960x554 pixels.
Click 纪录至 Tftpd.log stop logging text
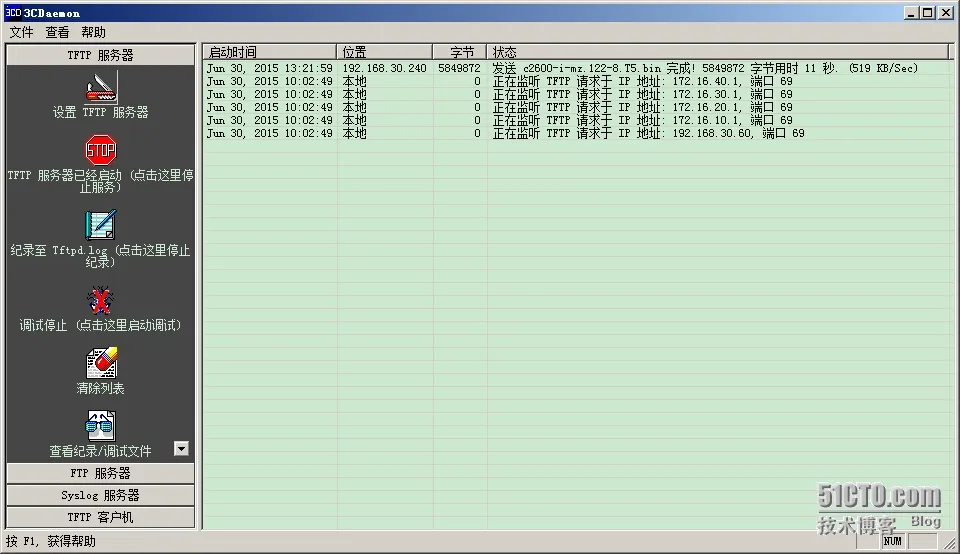(x=100, y=256)
